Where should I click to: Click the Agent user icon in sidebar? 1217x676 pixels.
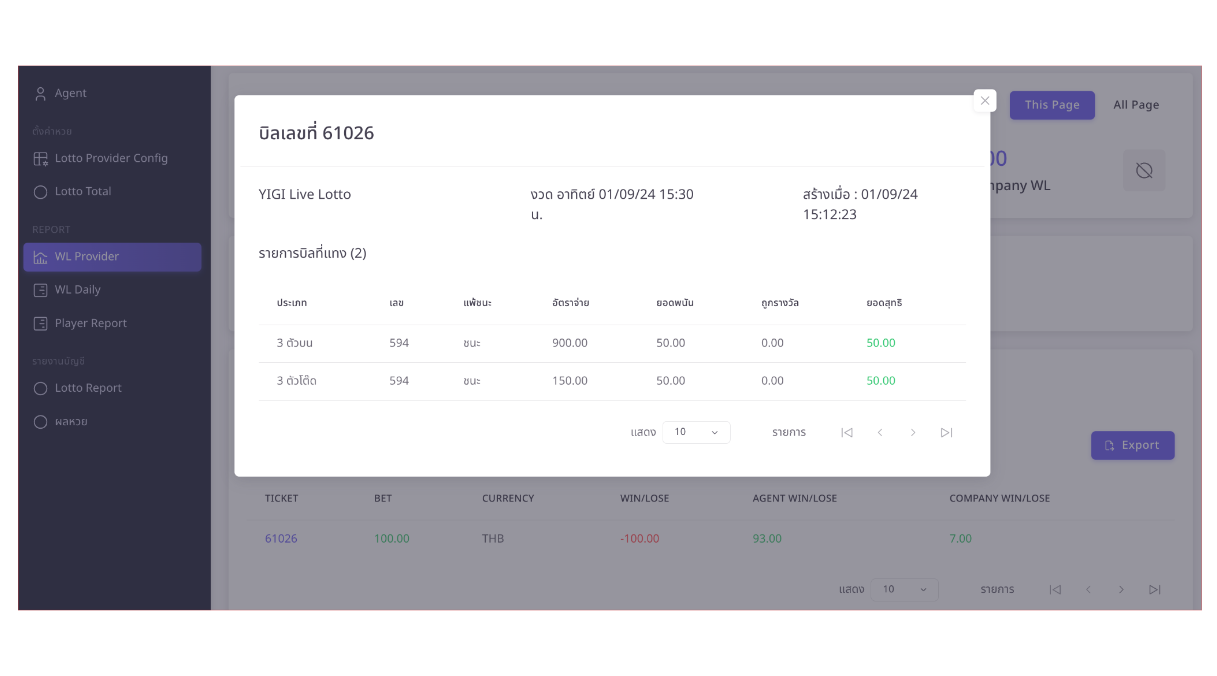coord(41,94)
